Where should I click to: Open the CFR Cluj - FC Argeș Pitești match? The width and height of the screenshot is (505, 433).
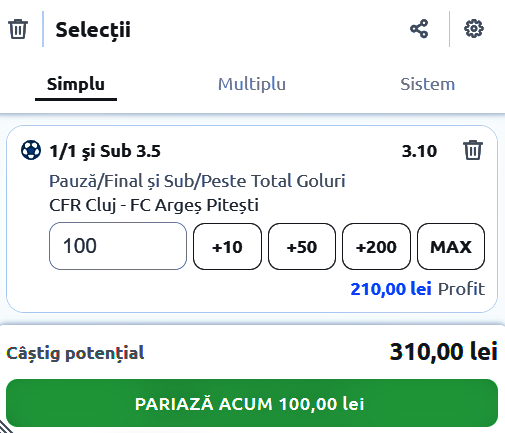(x=154, y=205)
